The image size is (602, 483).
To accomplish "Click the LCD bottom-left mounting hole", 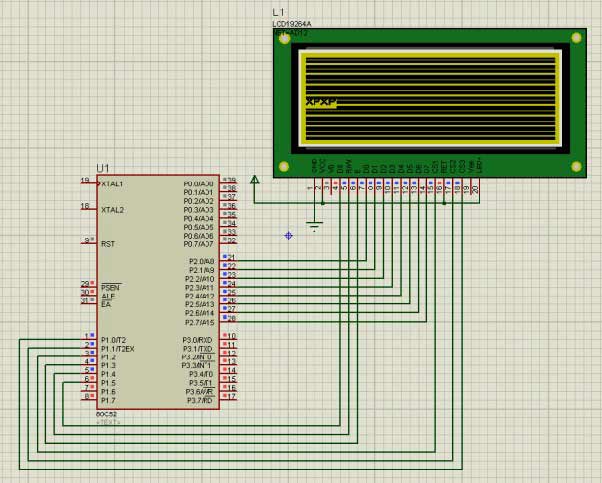I will pos(283,166).
